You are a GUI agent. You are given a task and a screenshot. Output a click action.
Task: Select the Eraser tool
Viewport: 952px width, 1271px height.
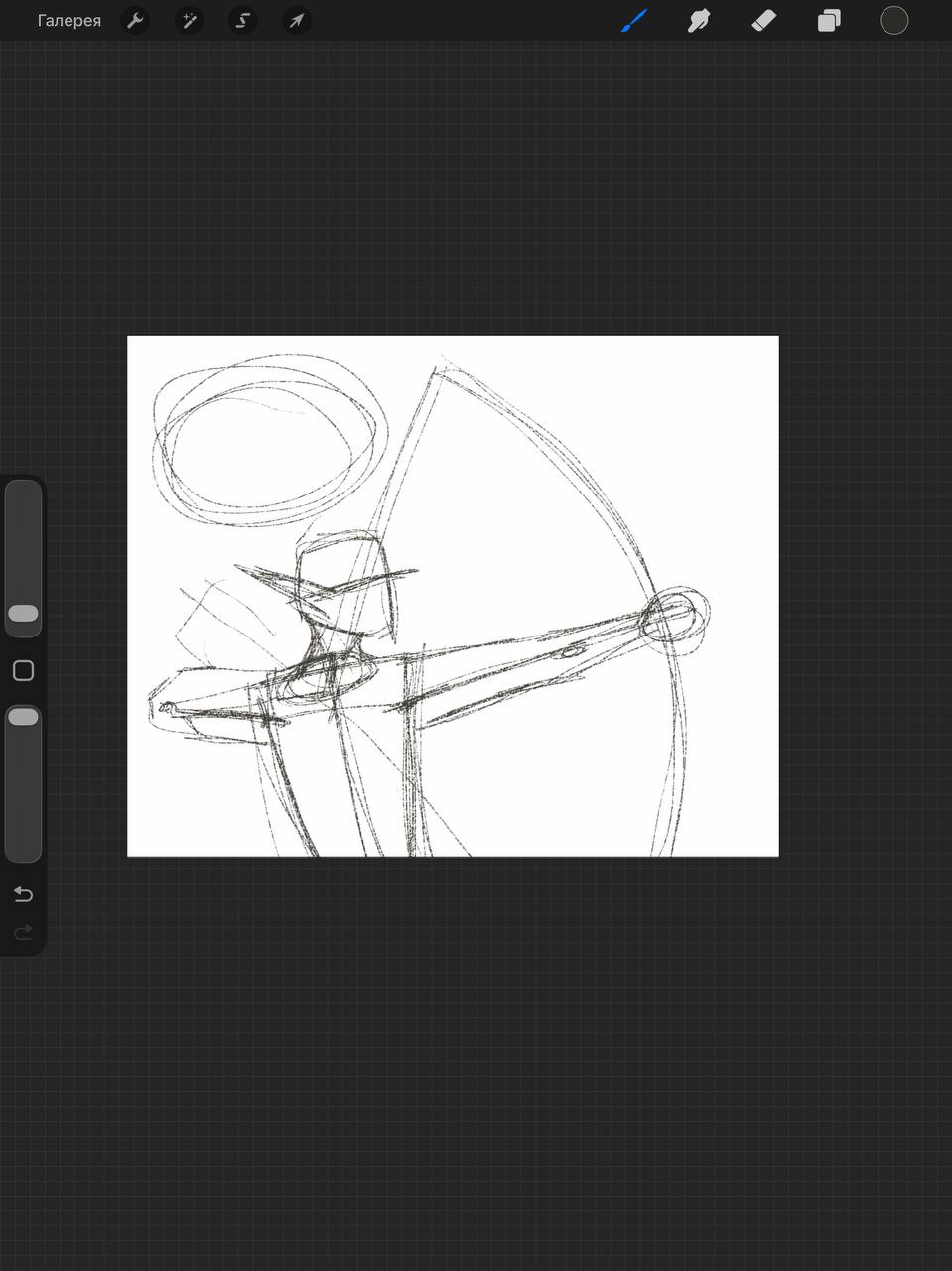tap(763, 21)
